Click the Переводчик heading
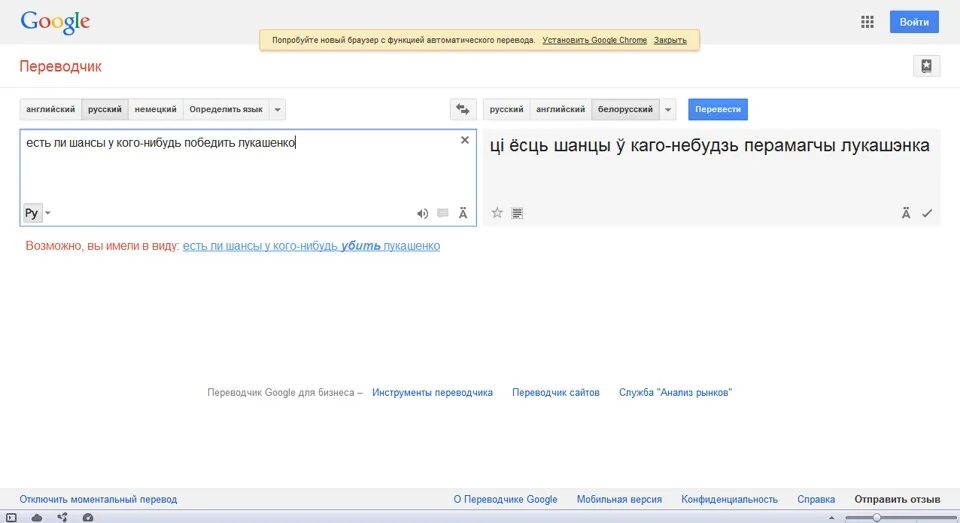This screenshot has height=523, width=960. coord(61,66)
